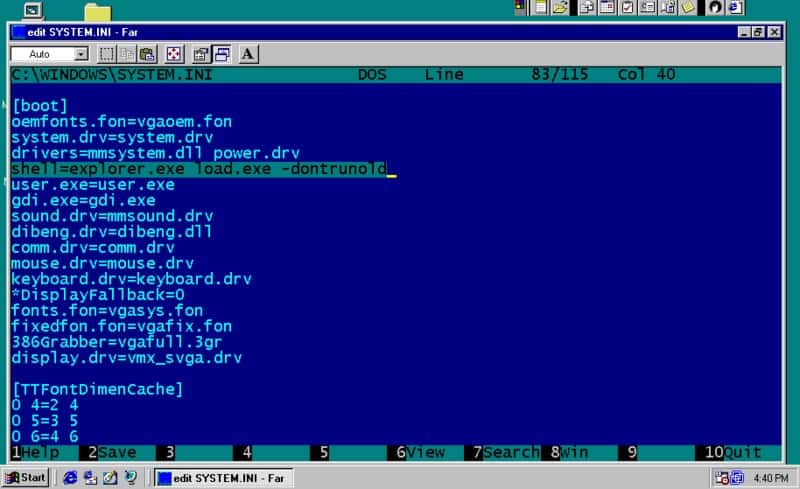800x489 pixels.
Task: Click the line 0 5=3 5
Action: (45, 421)
